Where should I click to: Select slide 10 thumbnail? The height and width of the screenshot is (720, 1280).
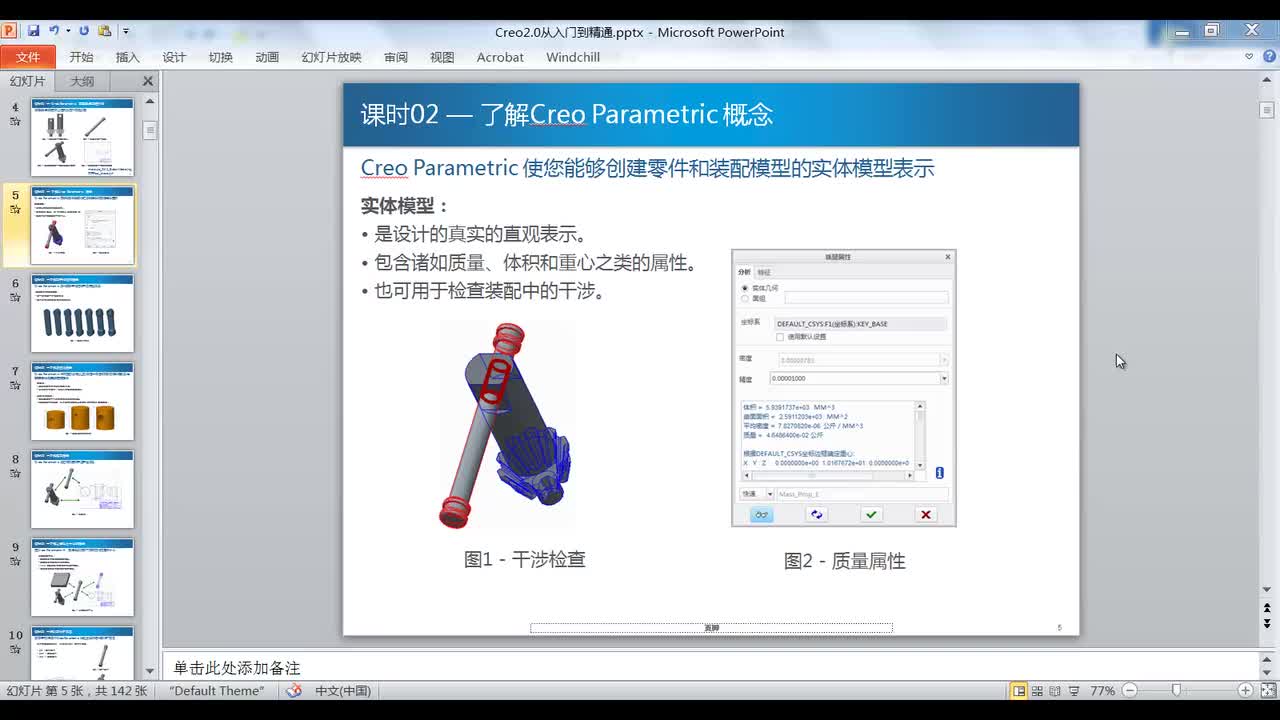point(82,653)
